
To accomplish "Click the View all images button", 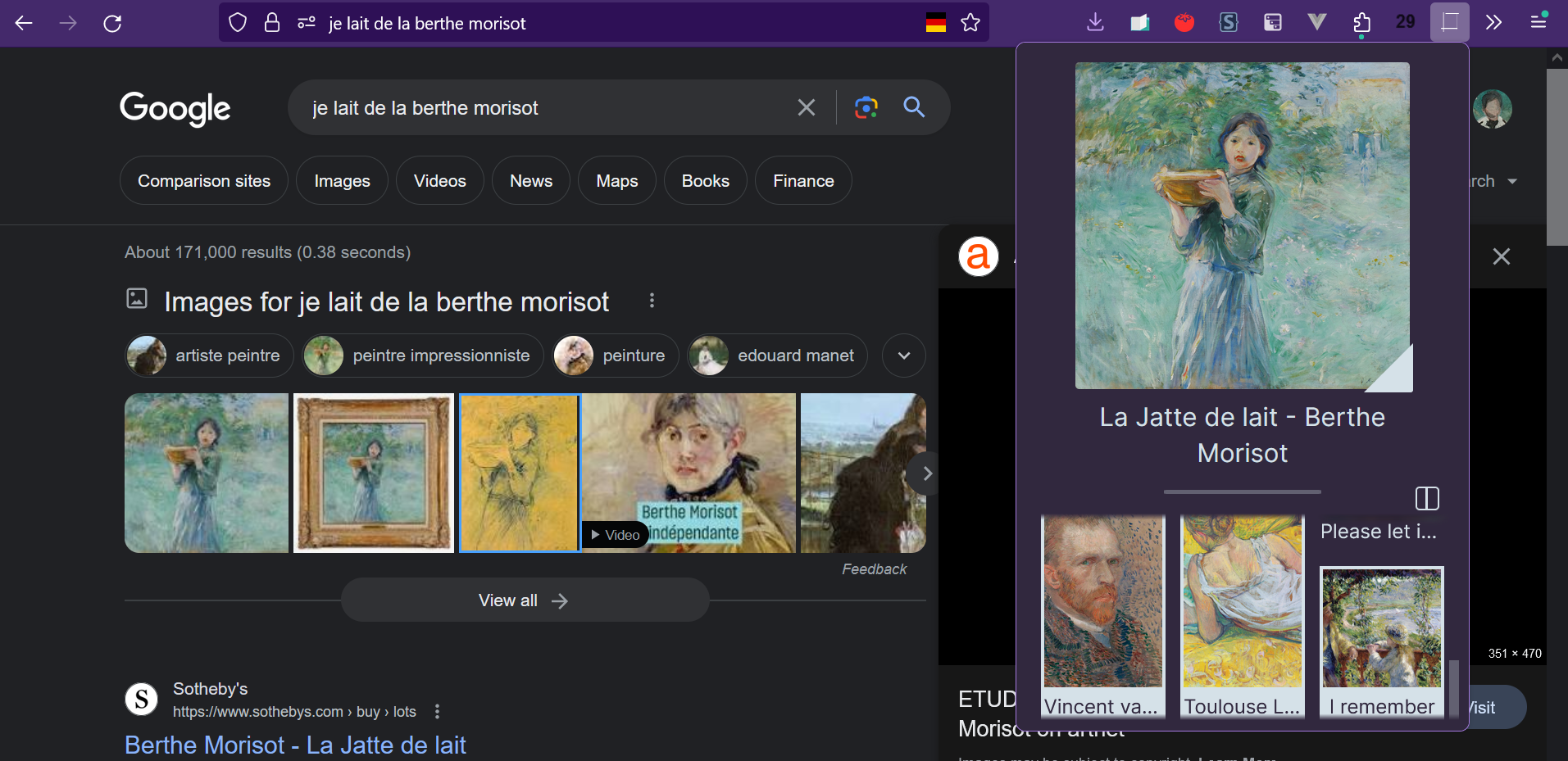I will (525, 600).
